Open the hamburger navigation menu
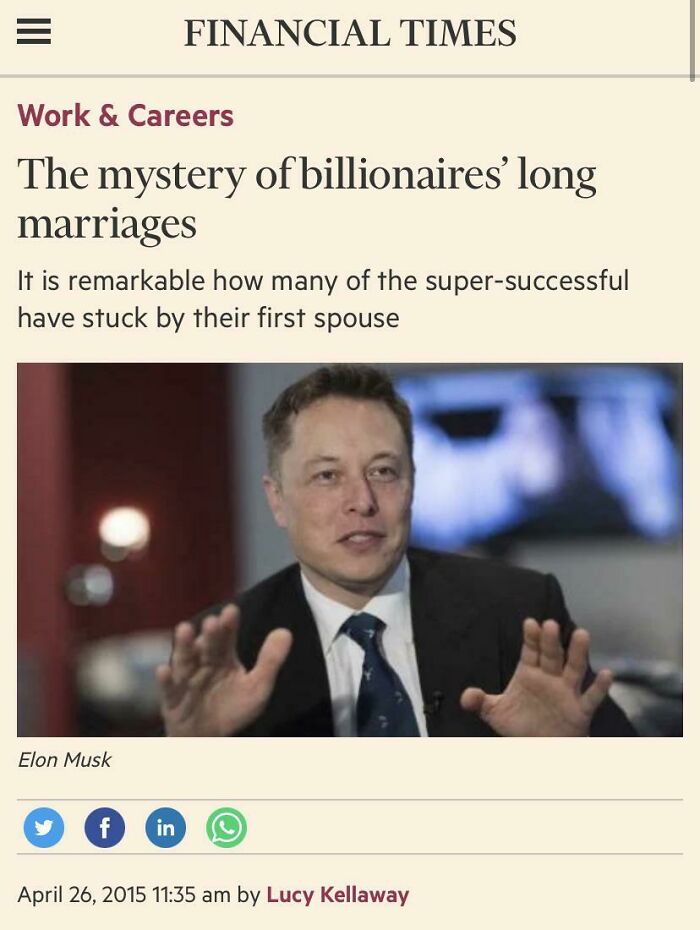The height and width of the screenshot is (930, 700). pyautogui.click(x=34, y=29)
